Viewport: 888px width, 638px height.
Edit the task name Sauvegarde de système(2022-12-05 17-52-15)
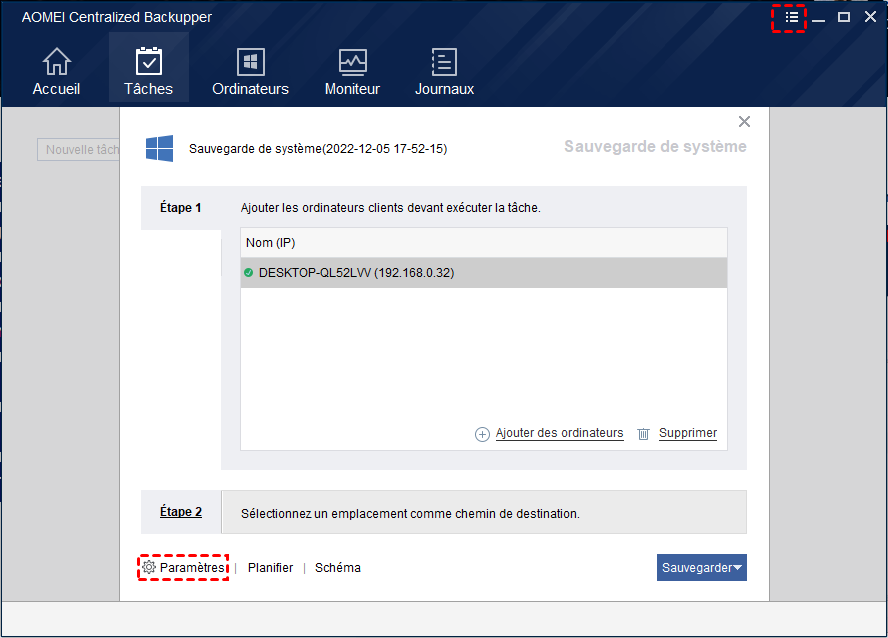318,149
